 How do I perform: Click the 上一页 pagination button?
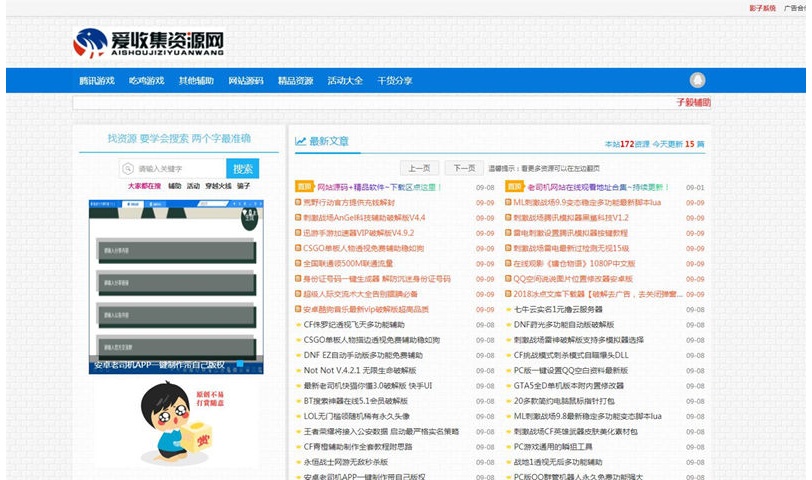tap(420, 168)
